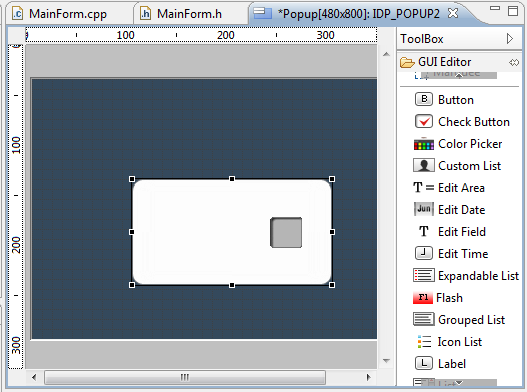Click the 'Edit Field' text label
The image size is (527, 392).
coord(462,232)
